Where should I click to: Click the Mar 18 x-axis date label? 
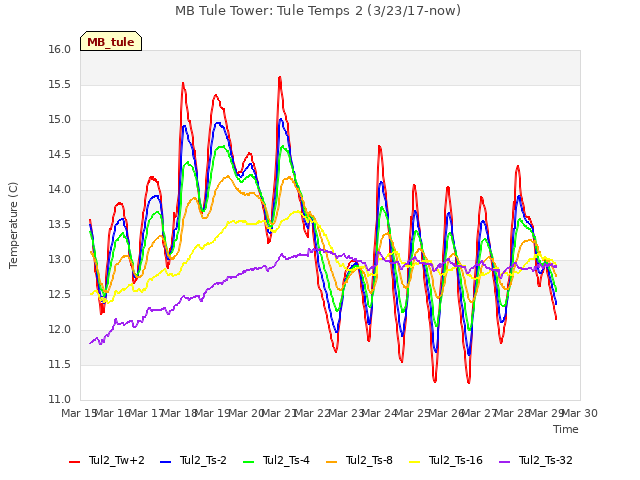pyautogui.click(x=180, y=413)
